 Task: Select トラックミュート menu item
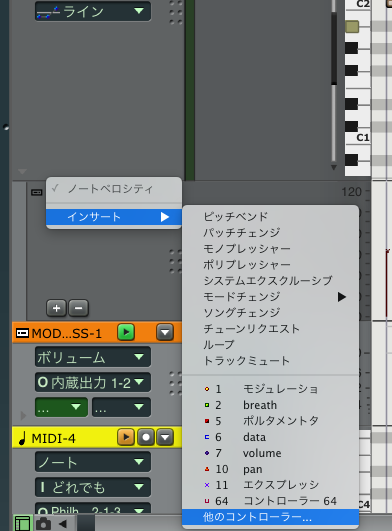(270, 361)
